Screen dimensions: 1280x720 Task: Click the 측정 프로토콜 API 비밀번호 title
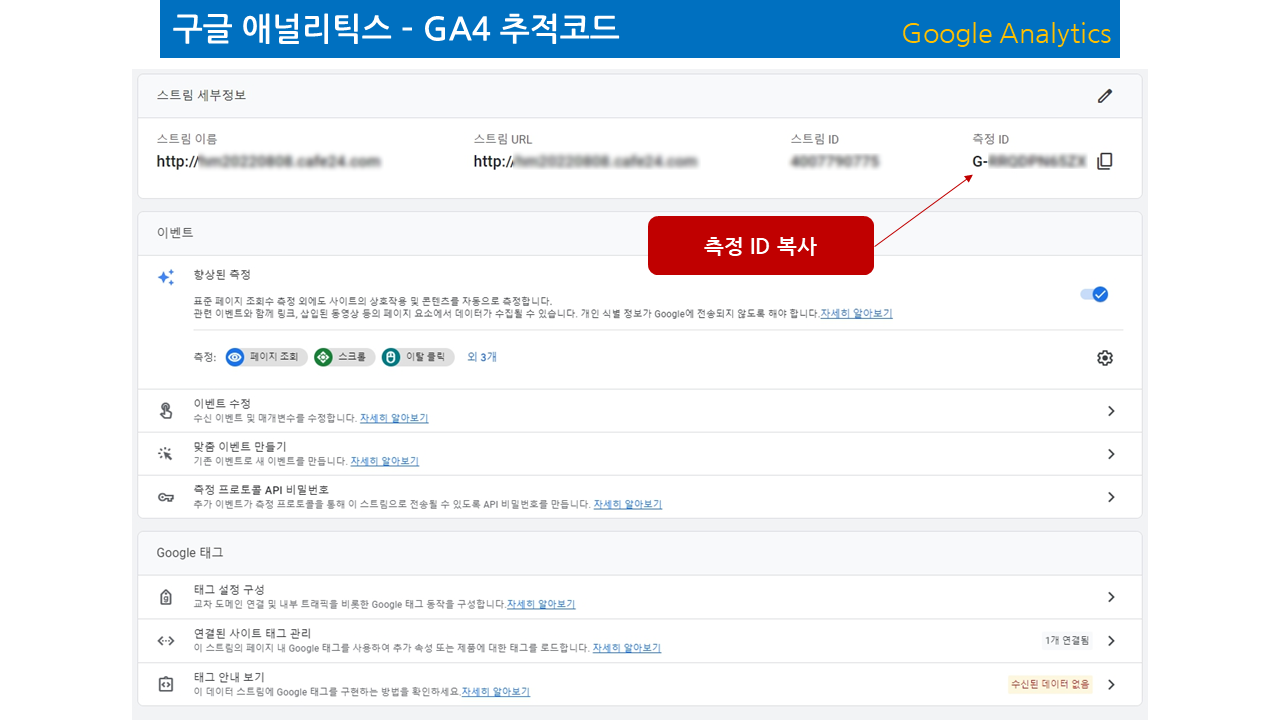[261, 490]
